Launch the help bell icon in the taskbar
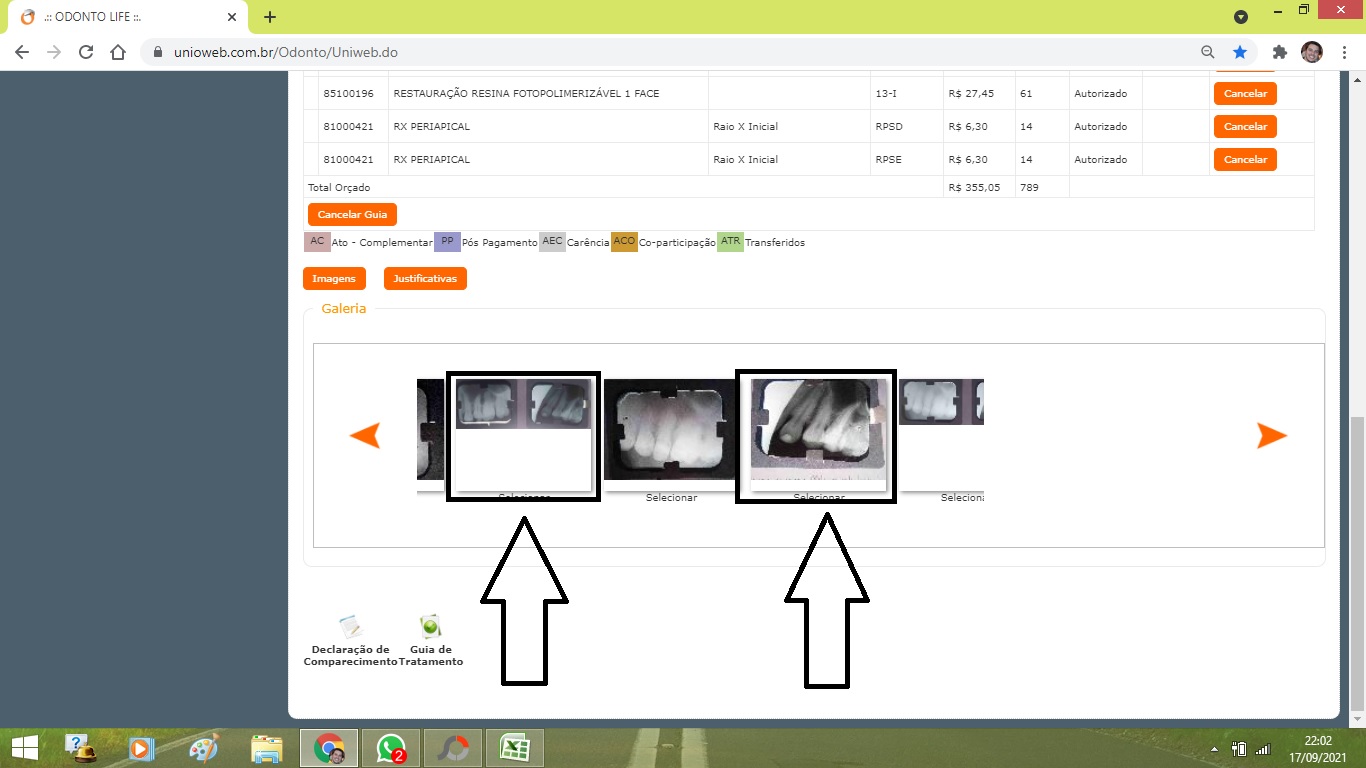Image resolution: width=1366 pixels, height=768 pixels. point(80,748)
